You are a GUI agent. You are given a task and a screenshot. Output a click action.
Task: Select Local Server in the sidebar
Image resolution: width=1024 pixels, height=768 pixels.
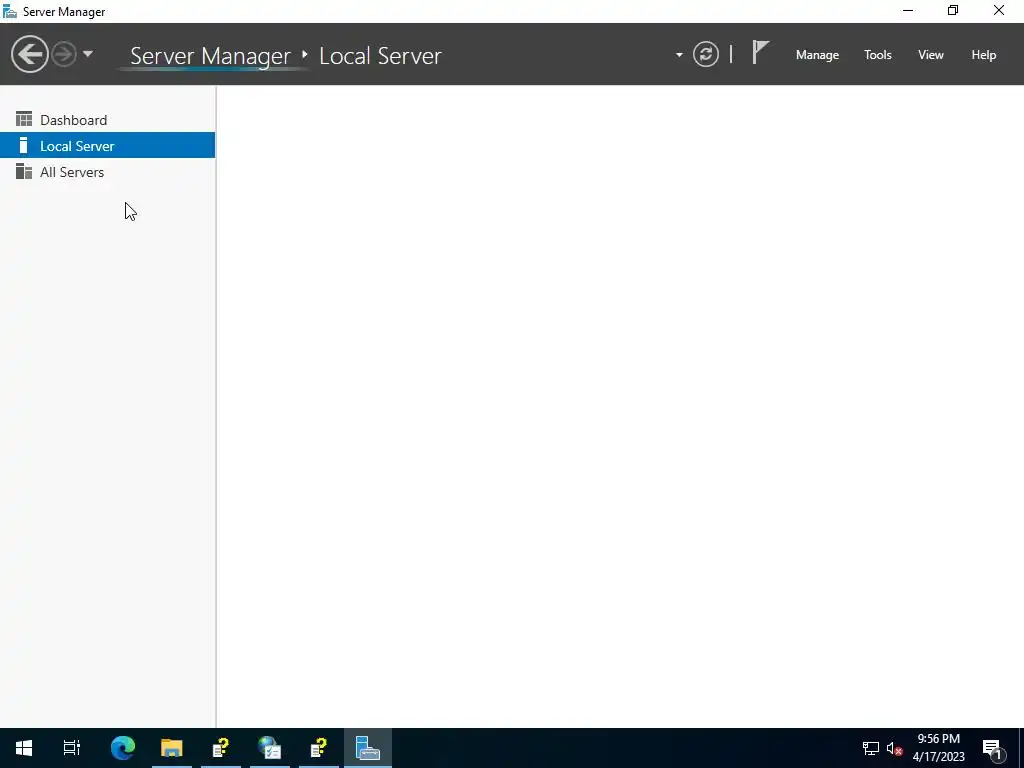108,146
